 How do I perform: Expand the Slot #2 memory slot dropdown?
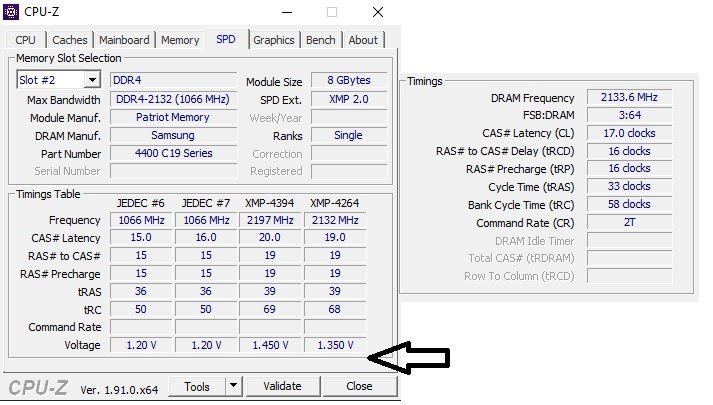(92, 80)
